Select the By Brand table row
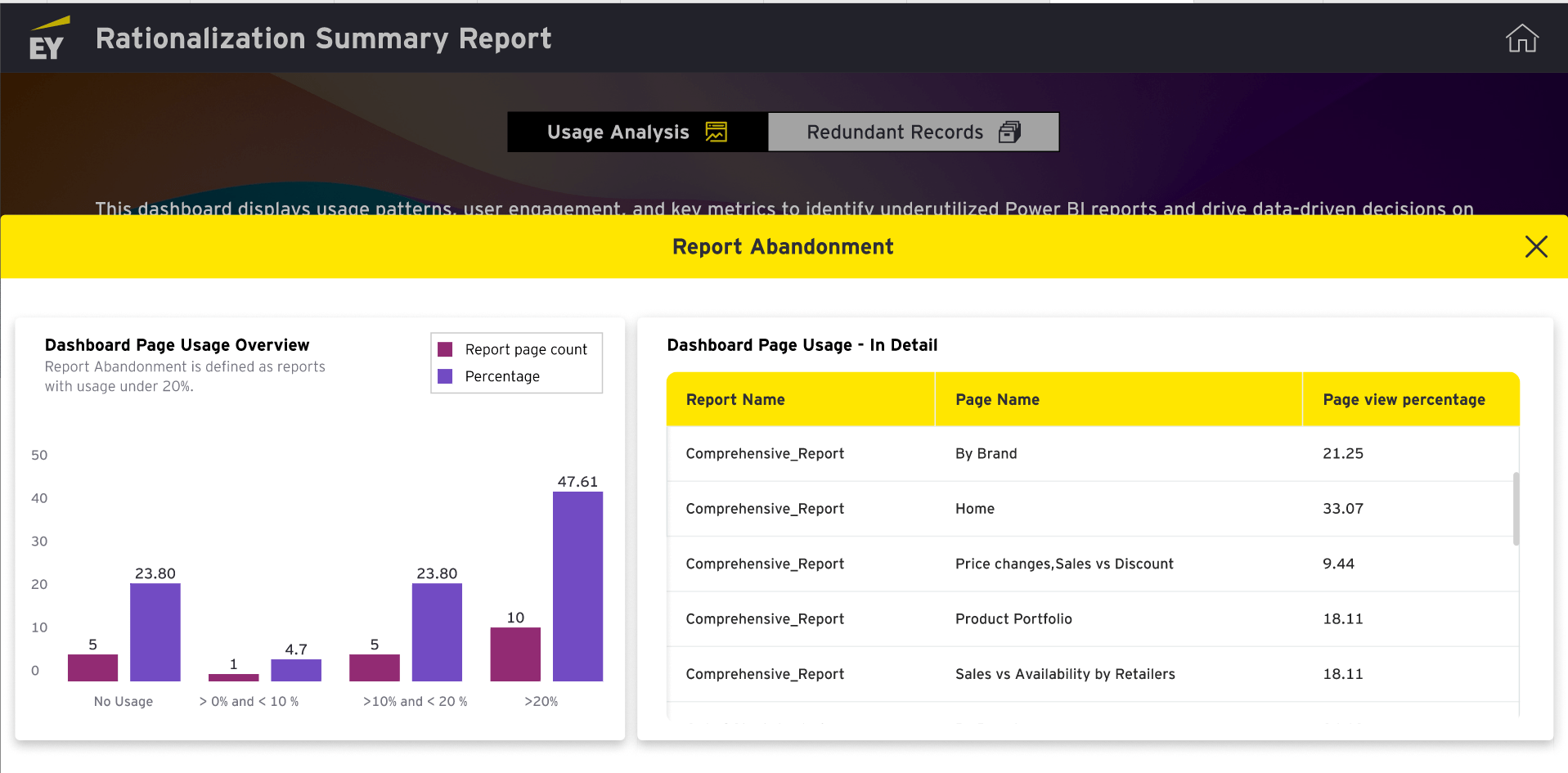 tap(986, 454)
